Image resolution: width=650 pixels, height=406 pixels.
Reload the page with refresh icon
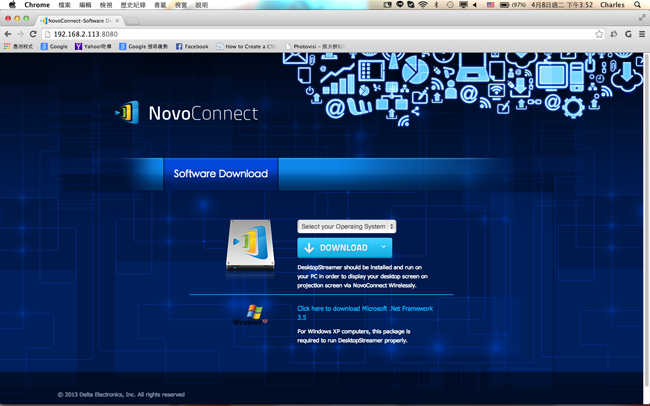(x=33, y=34)
